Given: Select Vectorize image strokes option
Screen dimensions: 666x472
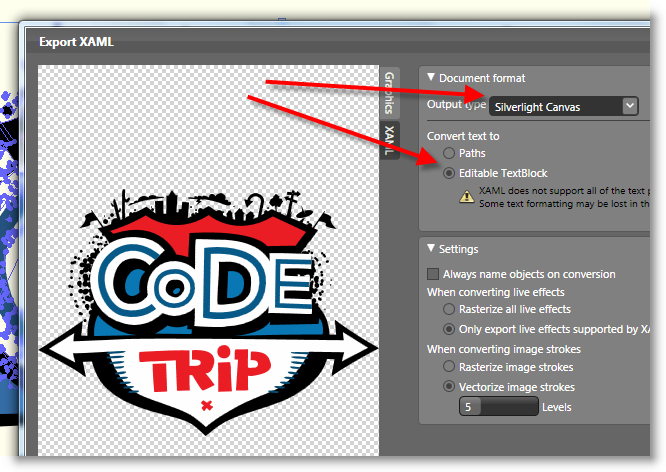Looking at the screenshot, I should [x=449, y=387].
